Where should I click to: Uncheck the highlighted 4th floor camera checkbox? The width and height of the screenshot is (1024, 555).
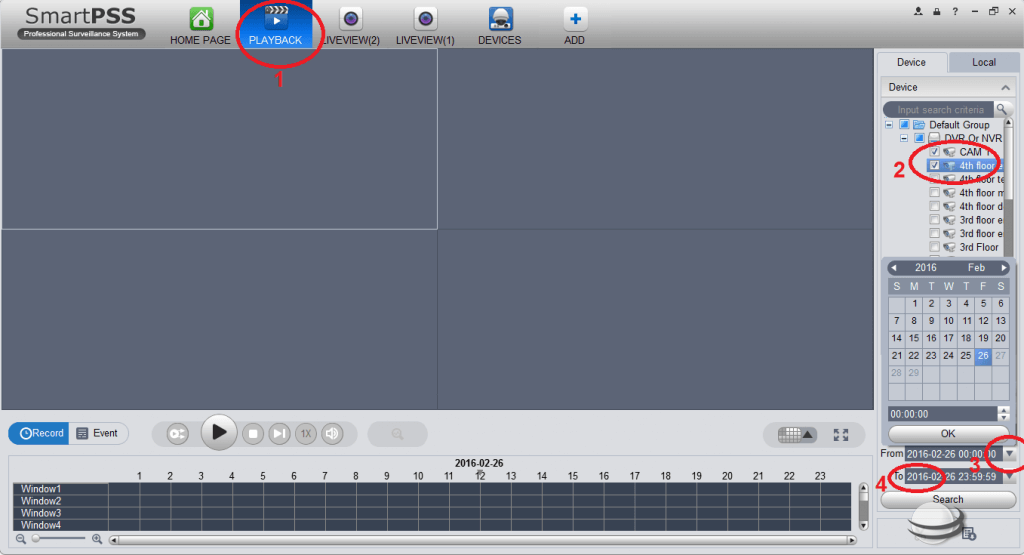[x=935, y=166]
